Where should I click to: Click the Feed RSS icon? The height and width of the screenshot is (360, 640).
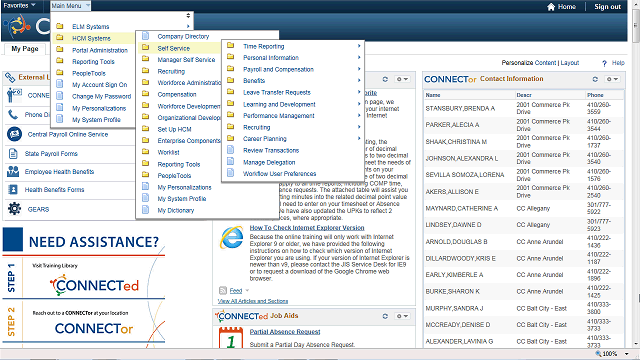coord(223,291)
